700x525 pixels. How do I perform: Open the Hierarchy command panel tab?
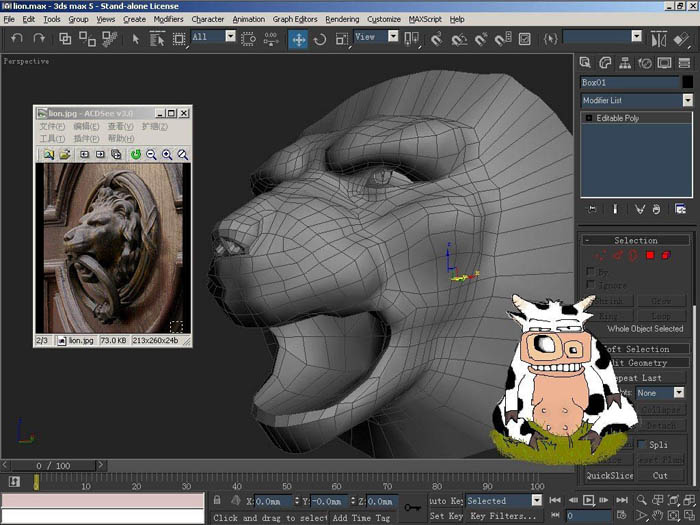tap(625, 63)
